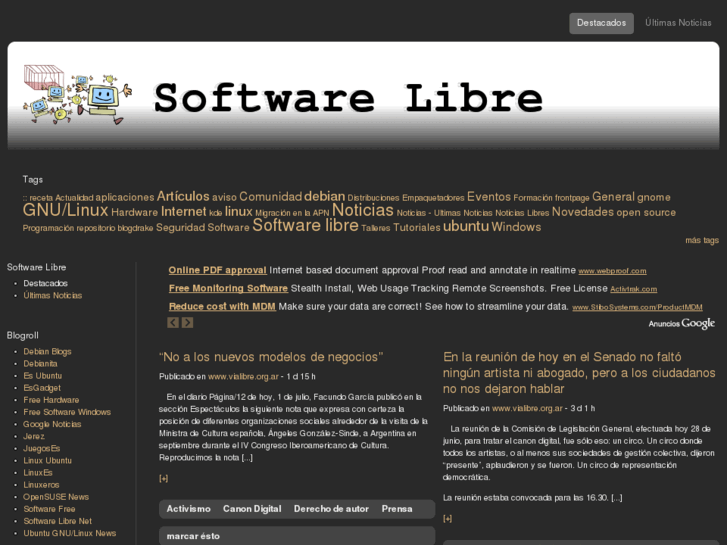Select Últimas Noticias in the sidebar
This screenshot has height=545, width=727.
pyautogui.click(x=52, y=295)
